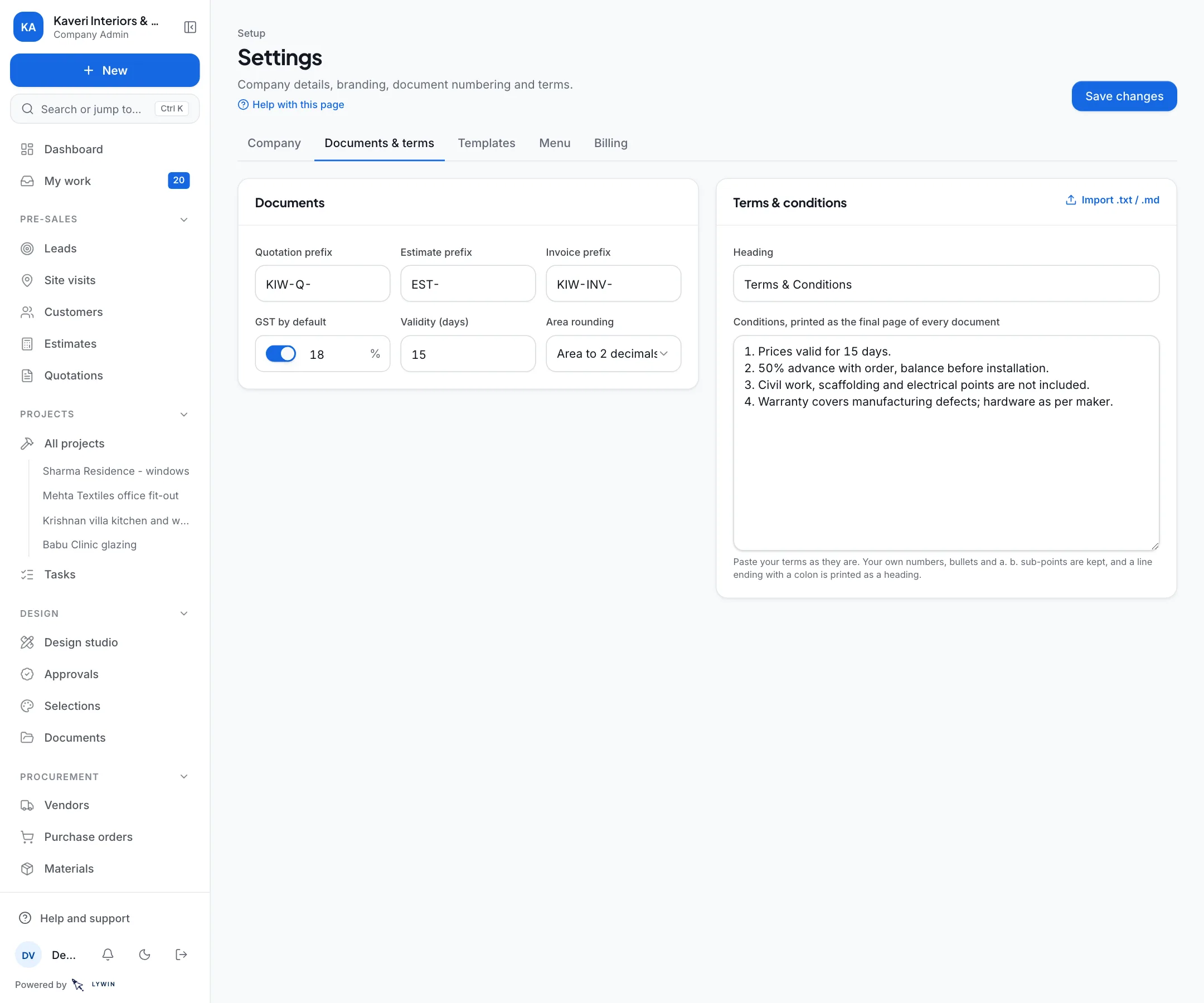Screen dimensions: 1204x1003
Task: Click the Search or jump to field
Action: tap(105, 108)
